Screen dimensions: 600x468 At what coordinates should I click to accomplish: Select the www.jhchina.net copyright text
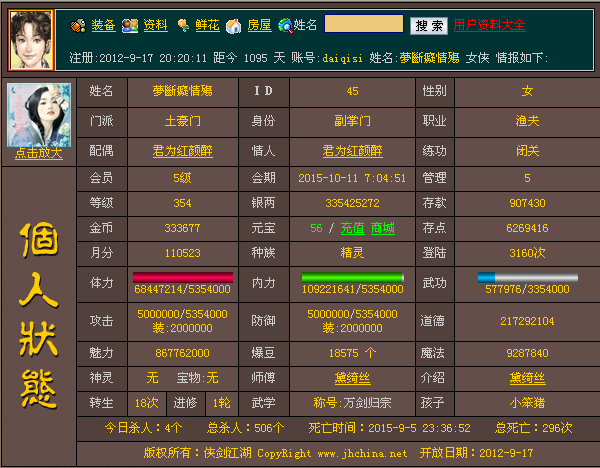(362, 453)
